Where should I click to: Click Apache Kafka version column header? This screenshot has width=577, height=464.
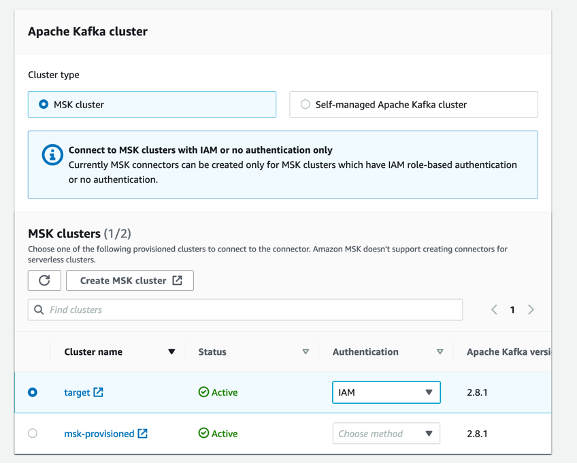click(x=509, y=352)
